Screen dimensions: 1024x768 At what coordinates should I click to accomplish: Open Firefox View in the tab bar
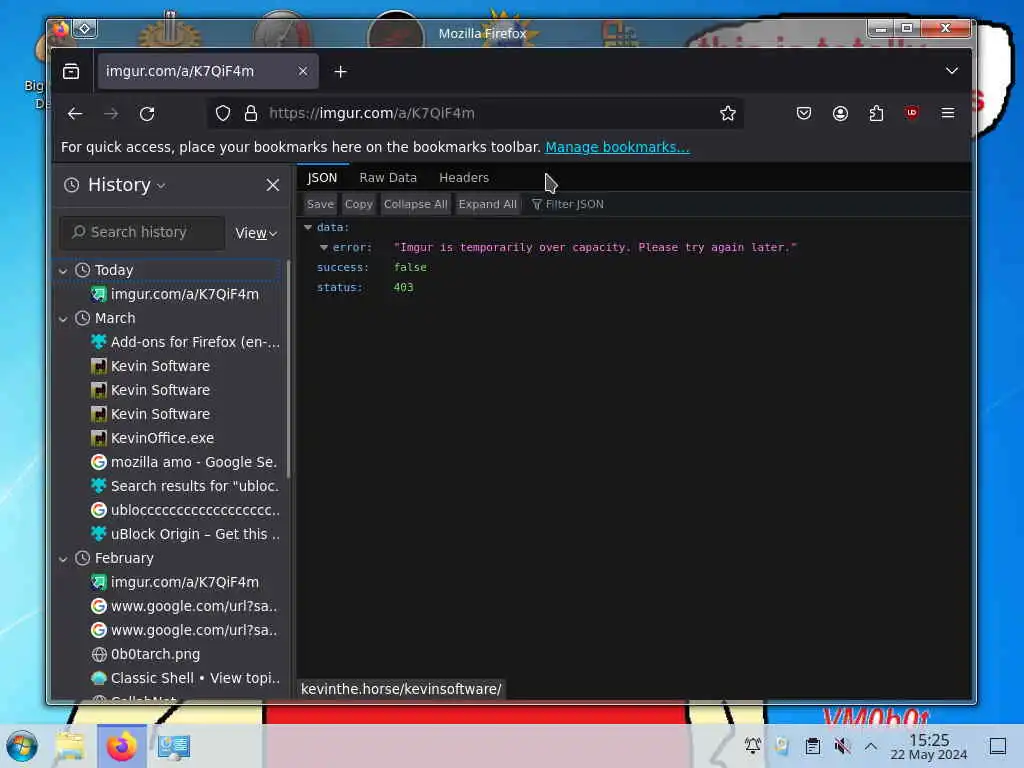[71, 71]
